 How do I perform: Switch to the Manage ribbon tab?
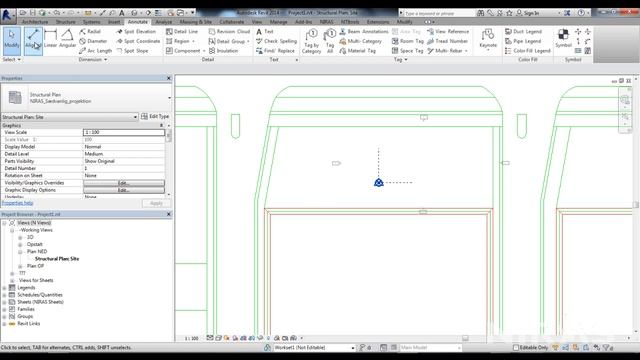click(x=278, y=22)
